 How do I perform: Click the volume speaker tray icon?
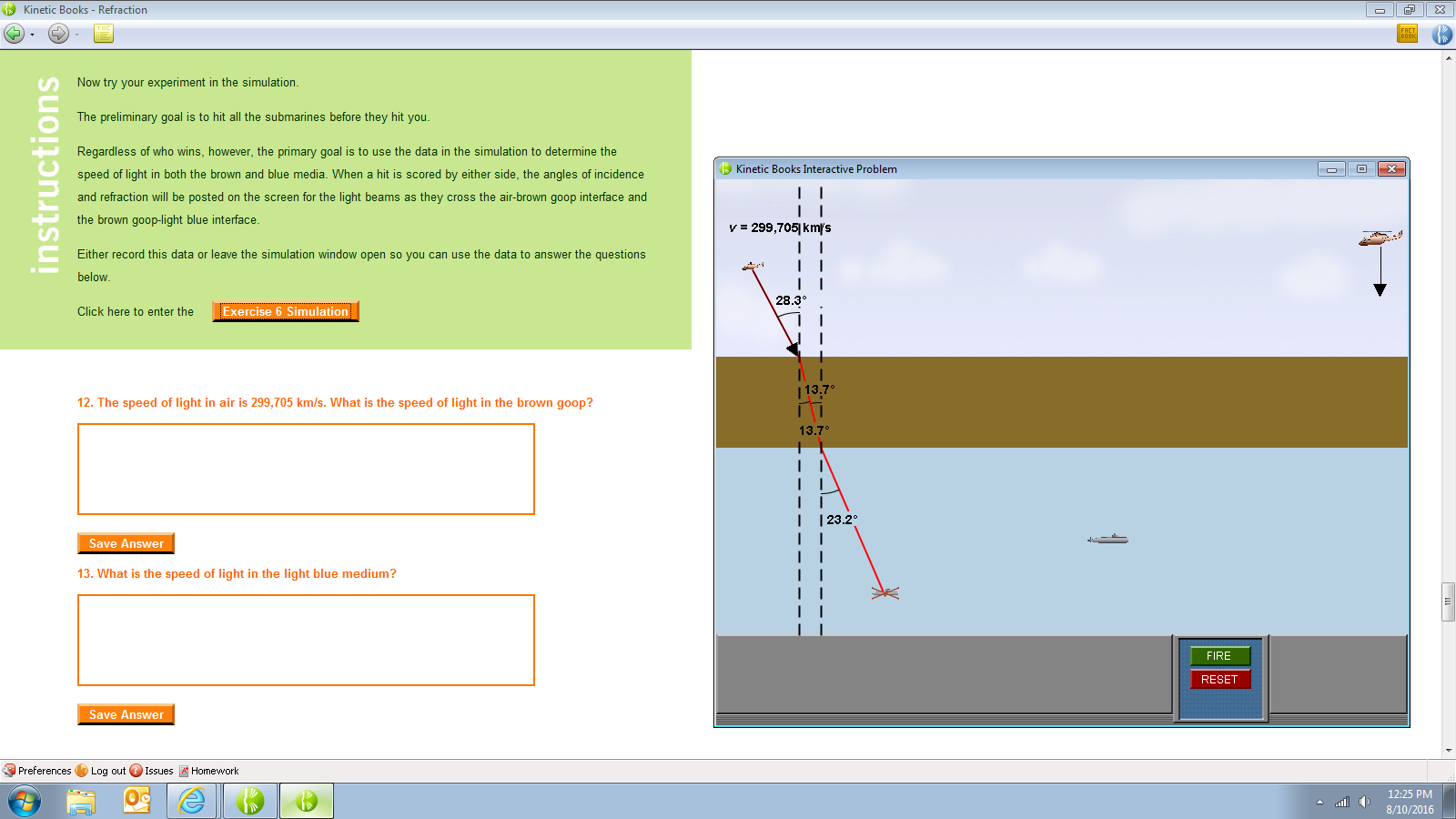pos(1364,802)
